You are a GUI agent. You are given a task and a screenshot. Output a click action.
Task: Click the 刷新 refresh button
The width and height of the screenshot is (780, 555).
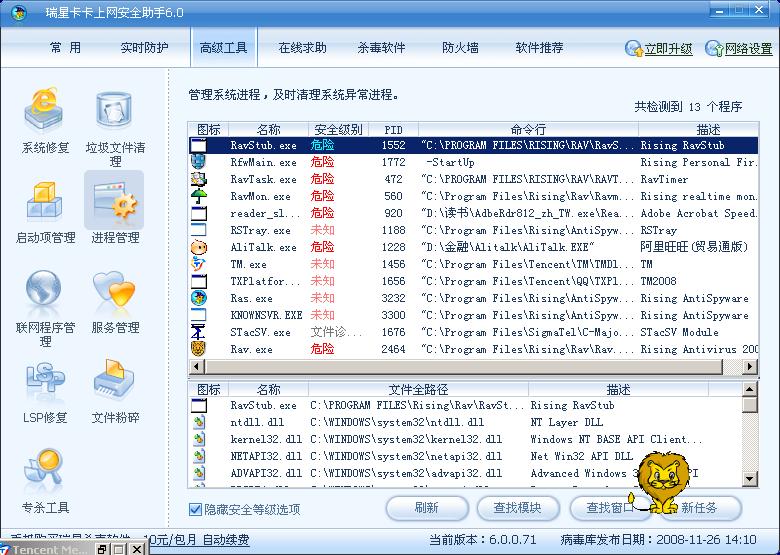tap(427, 508)
